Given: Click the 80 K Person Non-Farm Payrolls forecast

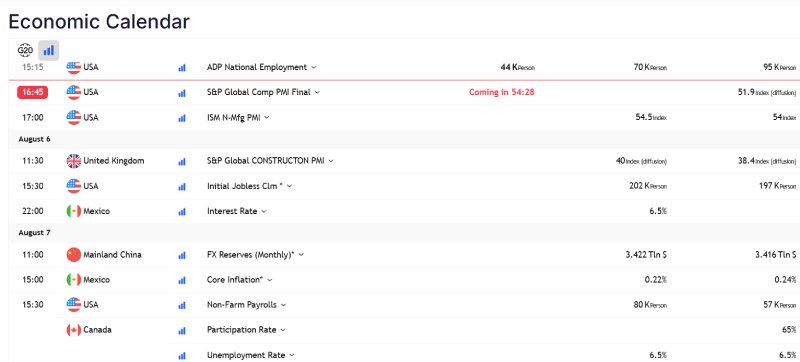Looking at the screenshot, I should pyautogui.click(x=650, y=304).
